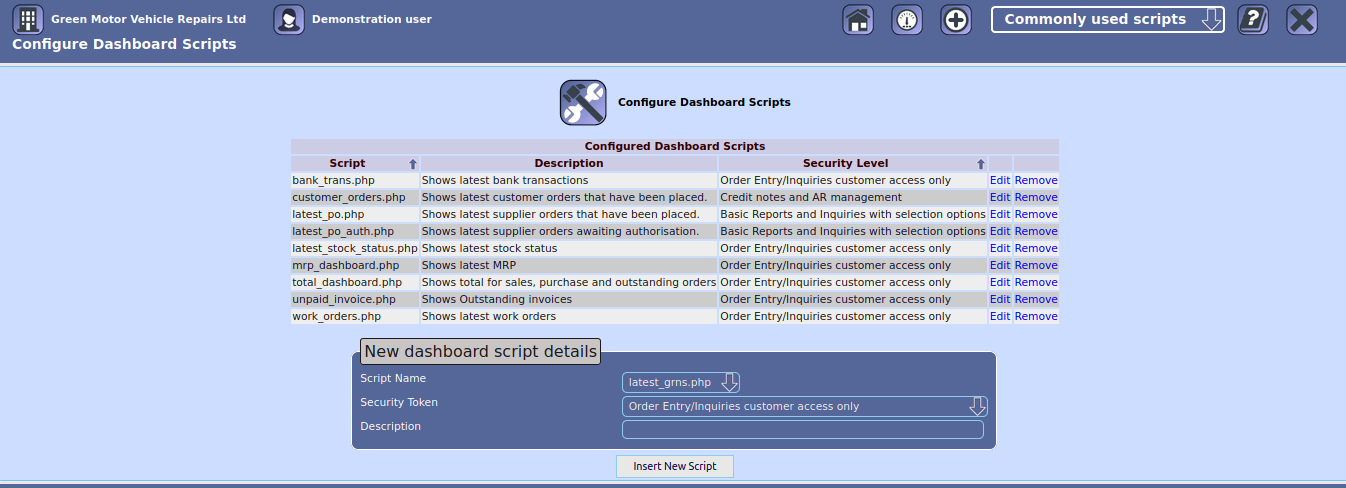1346x488 pixels.
Task: Click the plus circle icon in header
Action: pyautogui.click(x=956, y=20)
